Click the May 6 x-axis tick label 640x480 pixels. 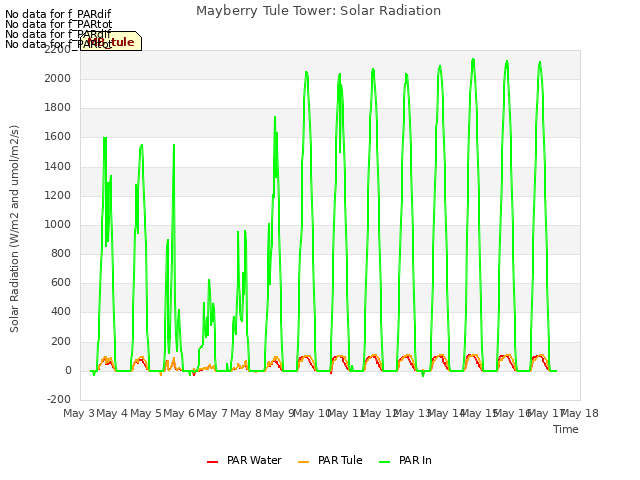179,413
